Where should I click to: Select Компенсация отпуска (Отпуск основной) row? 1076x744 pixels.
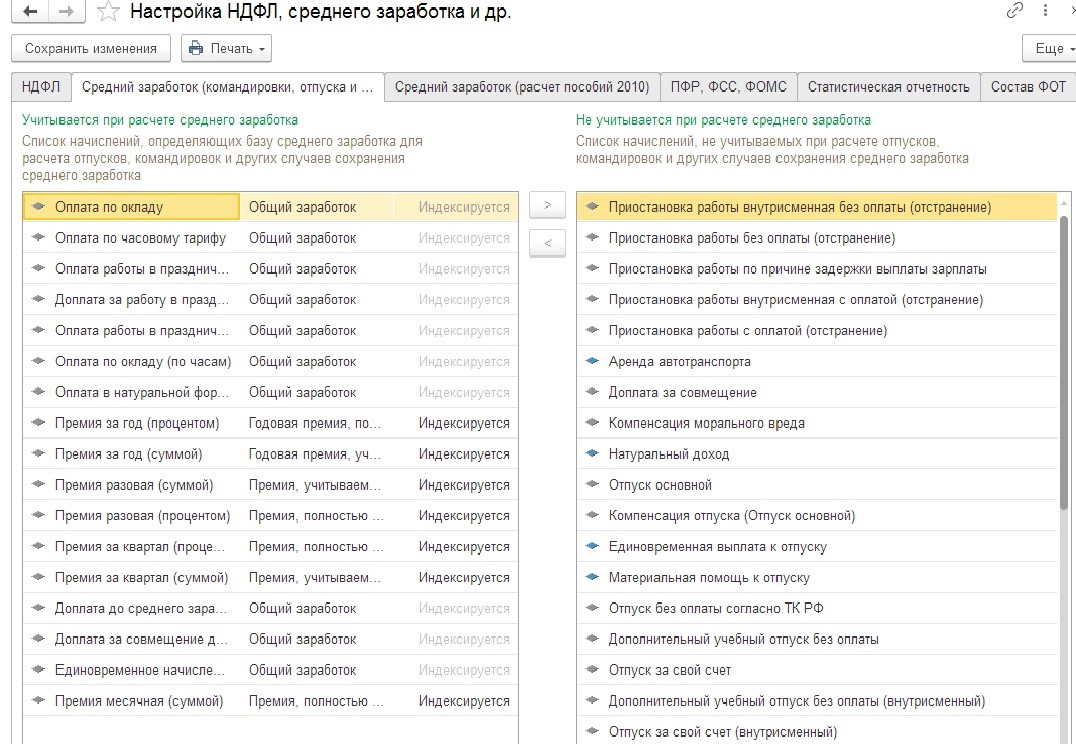pyautogui.click(x=817, y=516)
